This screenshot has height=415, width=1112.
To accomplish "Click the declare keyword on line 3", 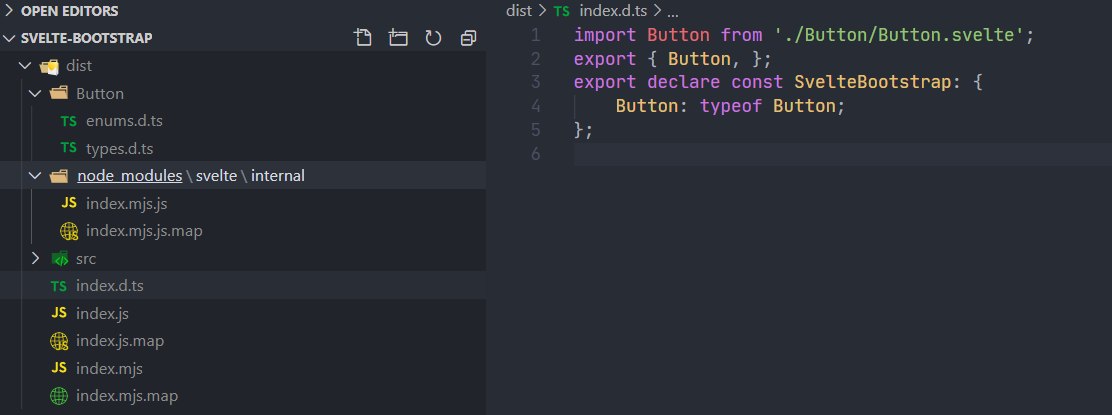I will point(684,82).
